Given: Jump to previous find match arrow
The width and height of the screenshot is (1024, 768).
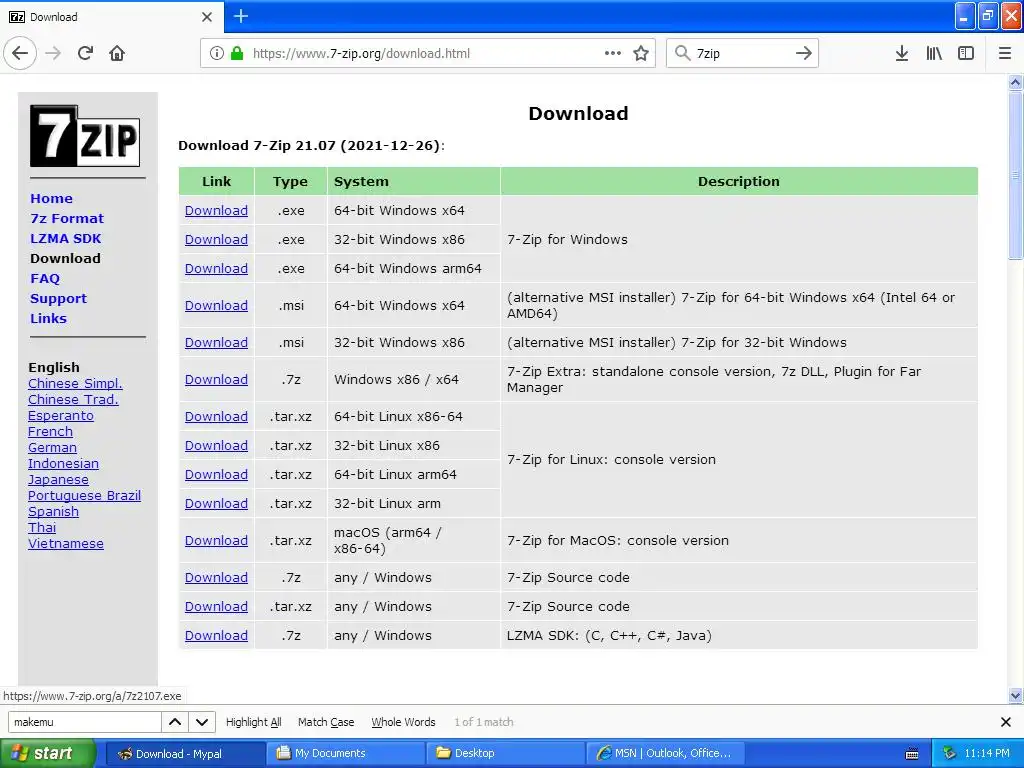Looking at the screenshot, I should click(175, 722).
